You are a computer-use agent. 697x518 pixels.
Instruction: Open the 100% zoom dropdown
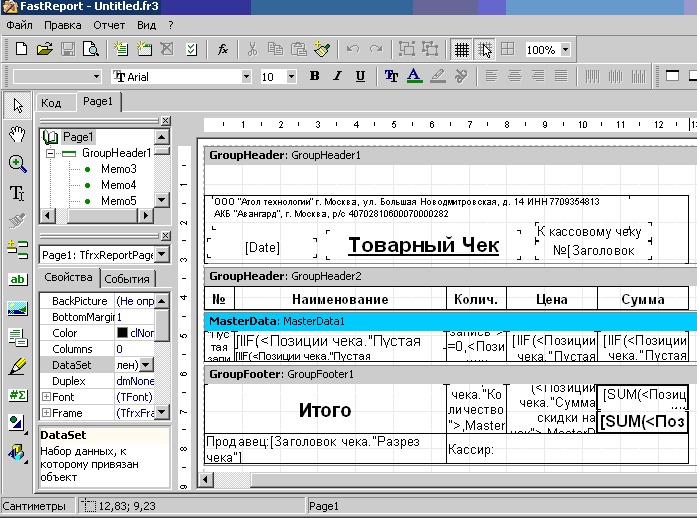pos(565,49)
